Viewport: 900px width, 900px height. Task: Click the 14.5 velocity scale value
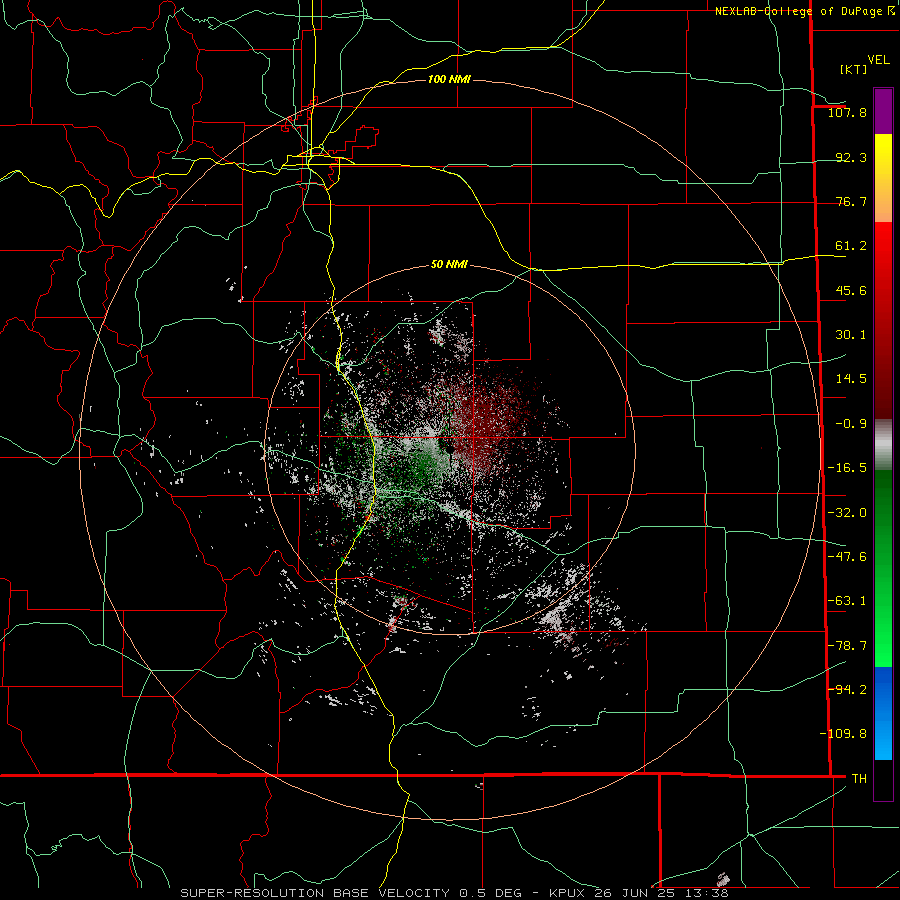point(851,379)
